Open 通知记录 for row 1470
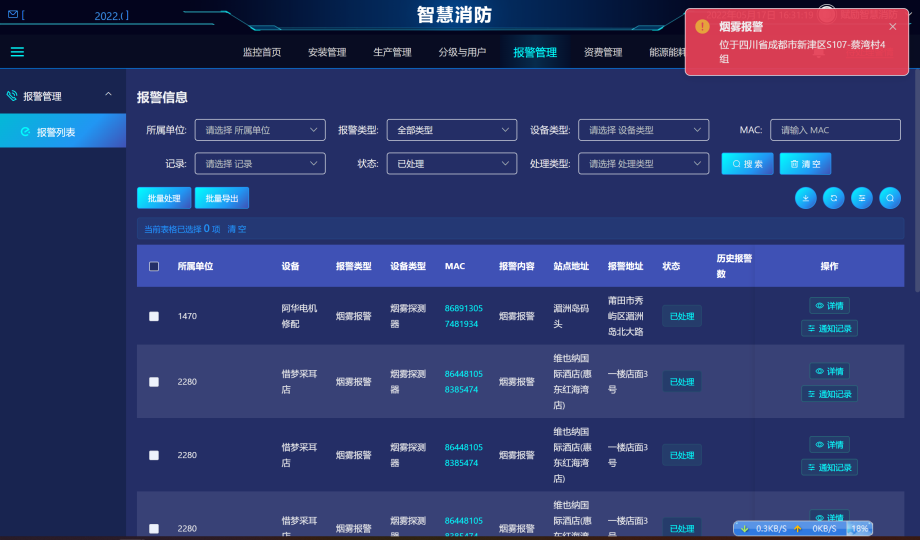The height and width of the screenshot is (540, 920). (830, 329)
